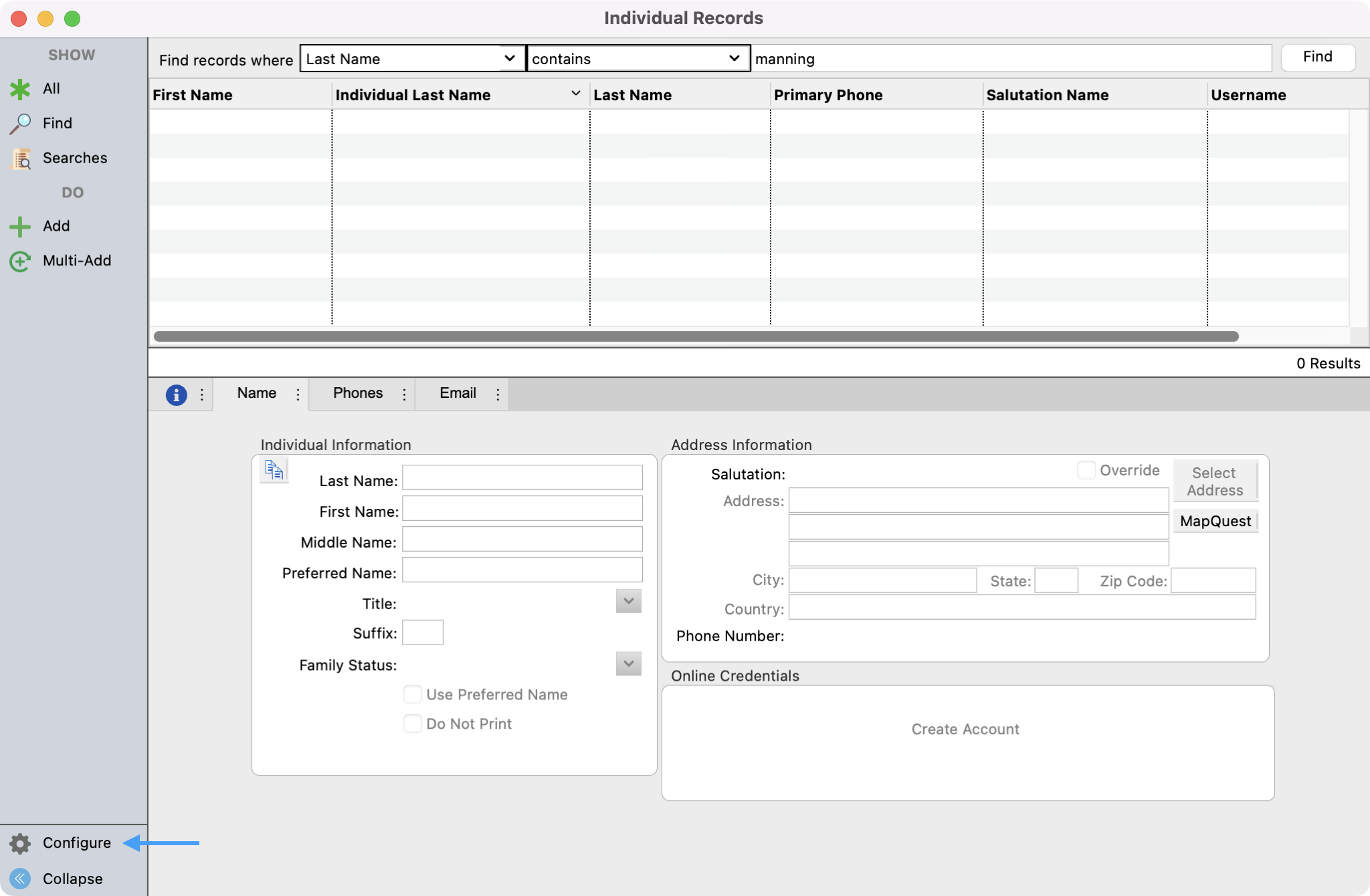Open the Title dropdown arrow
Screen dimensions: 1370x896
pyautogui.click(x=628, y=601)
